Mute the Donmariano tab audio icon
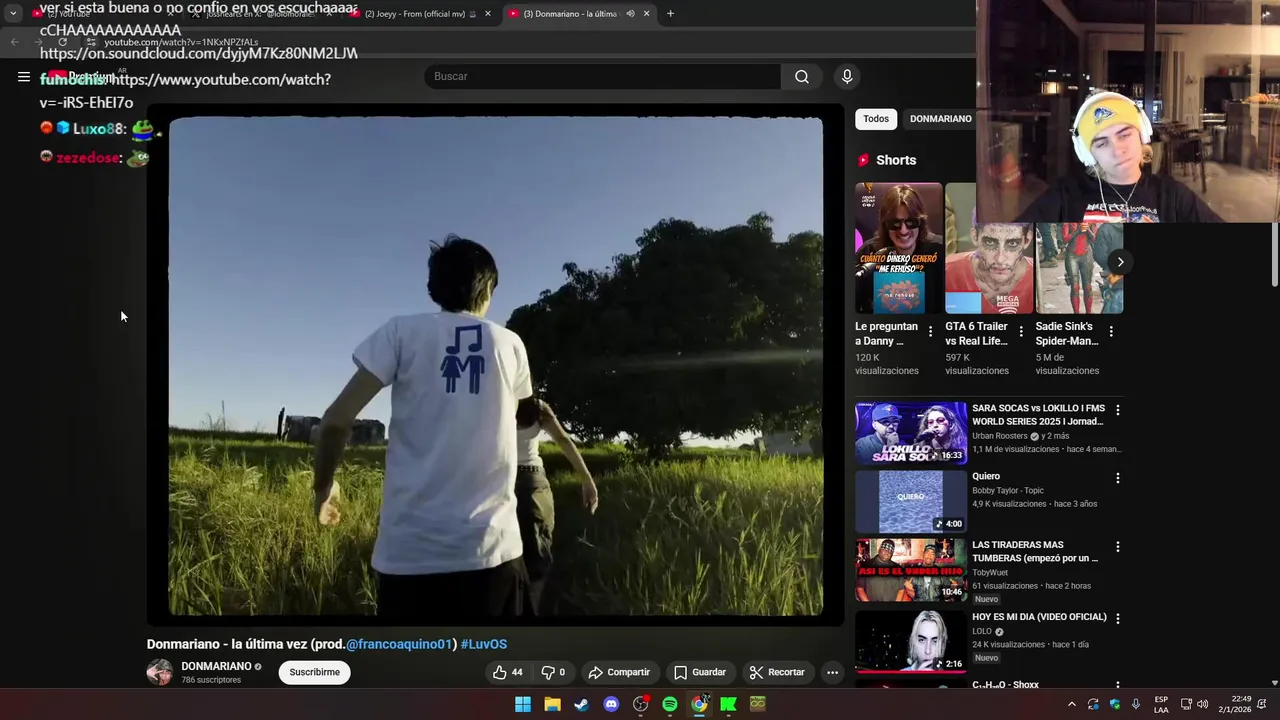The image size is (1280, 720). click(x=630, y=14)
